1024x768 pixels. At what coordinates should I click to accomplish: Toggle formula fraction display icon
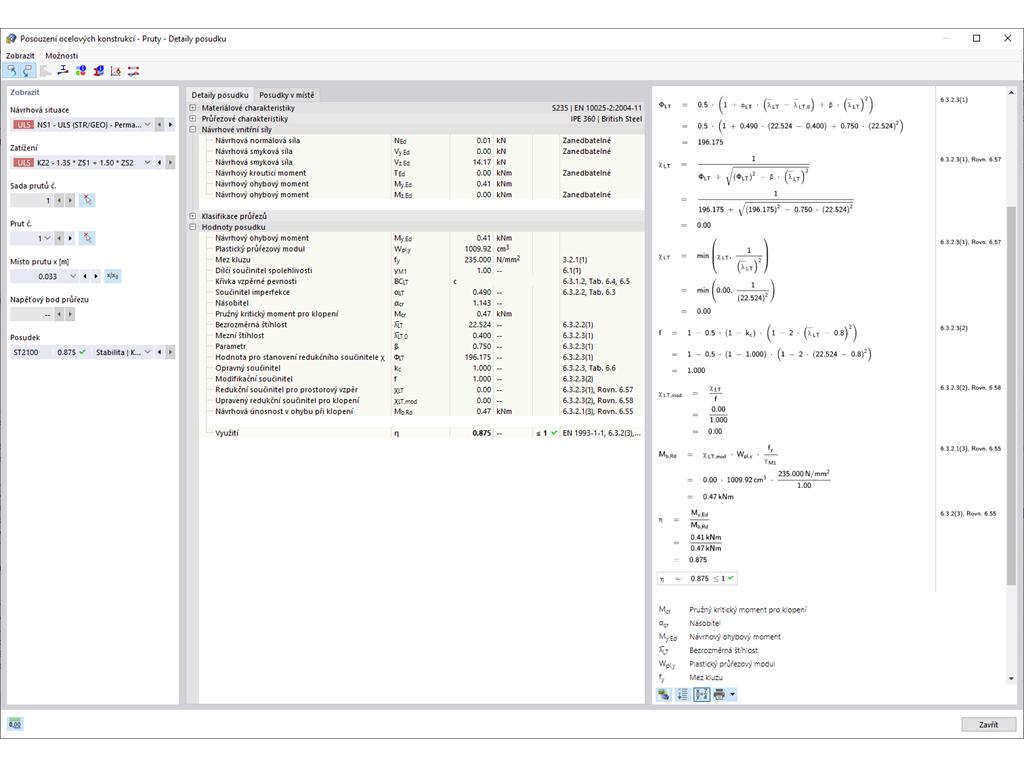click(x=701, y=695)
